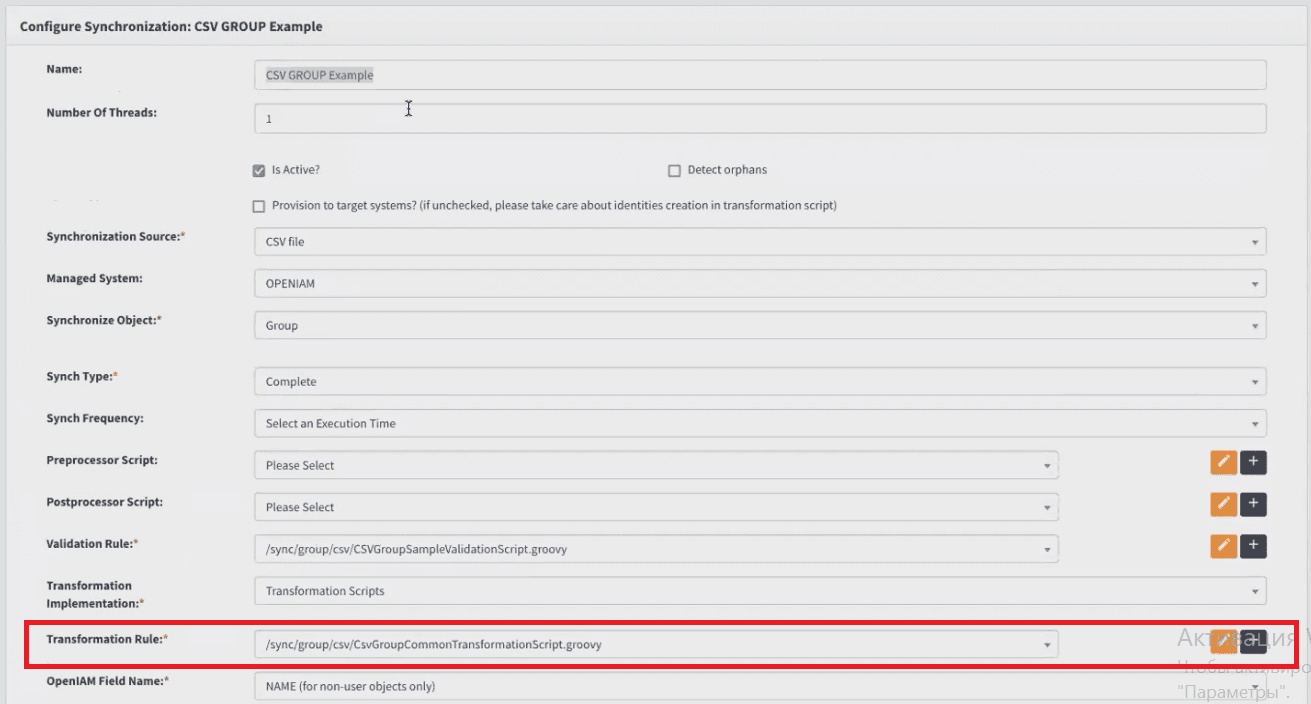The image size is (1311, 704).
Task: Focus the Number Of Threads field
Action: [760, 119]
